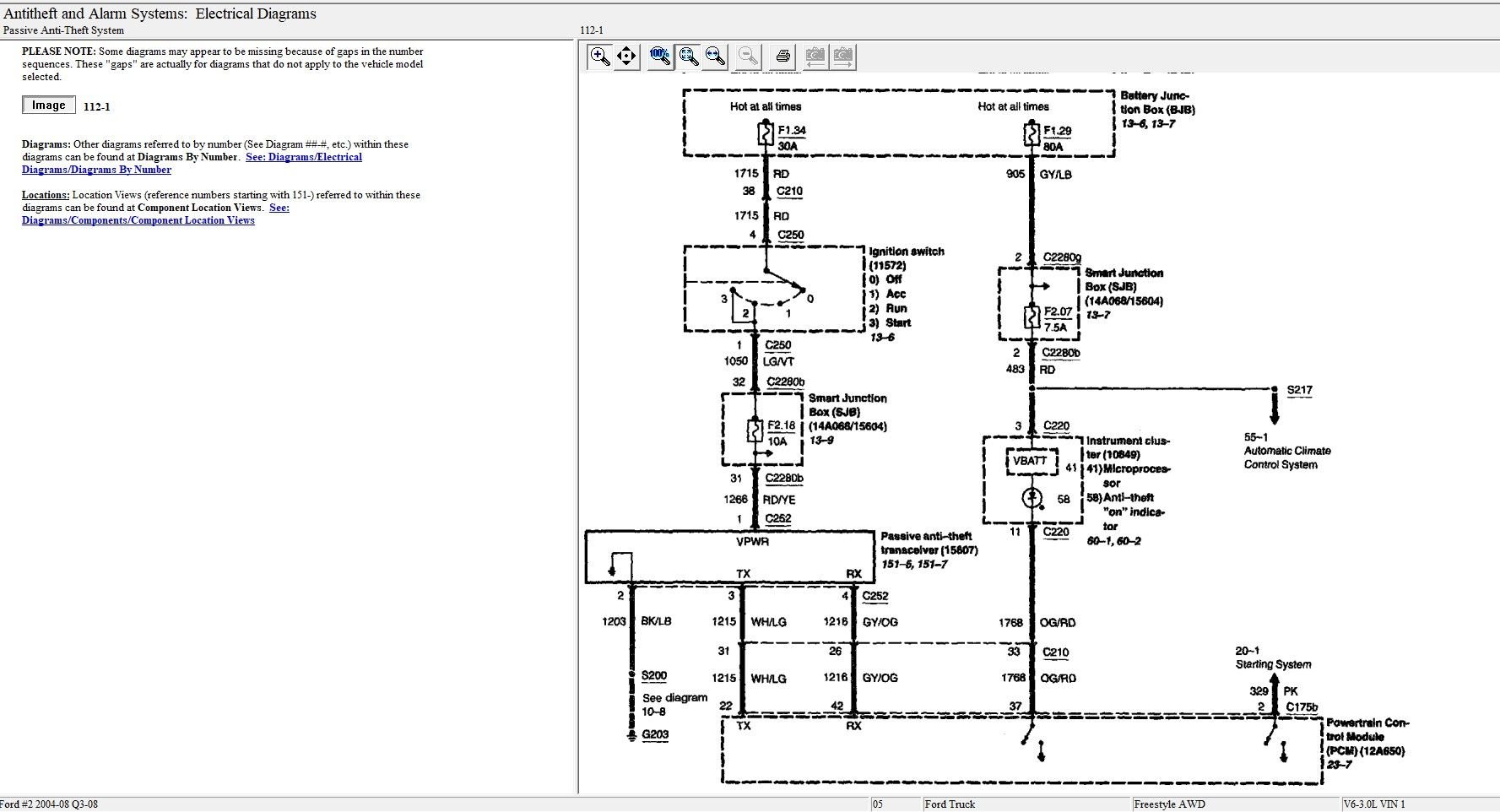Viewport: 1500px width, 812px height.
Task: Go to previous image with camera icon
Action: coord(815,57)
